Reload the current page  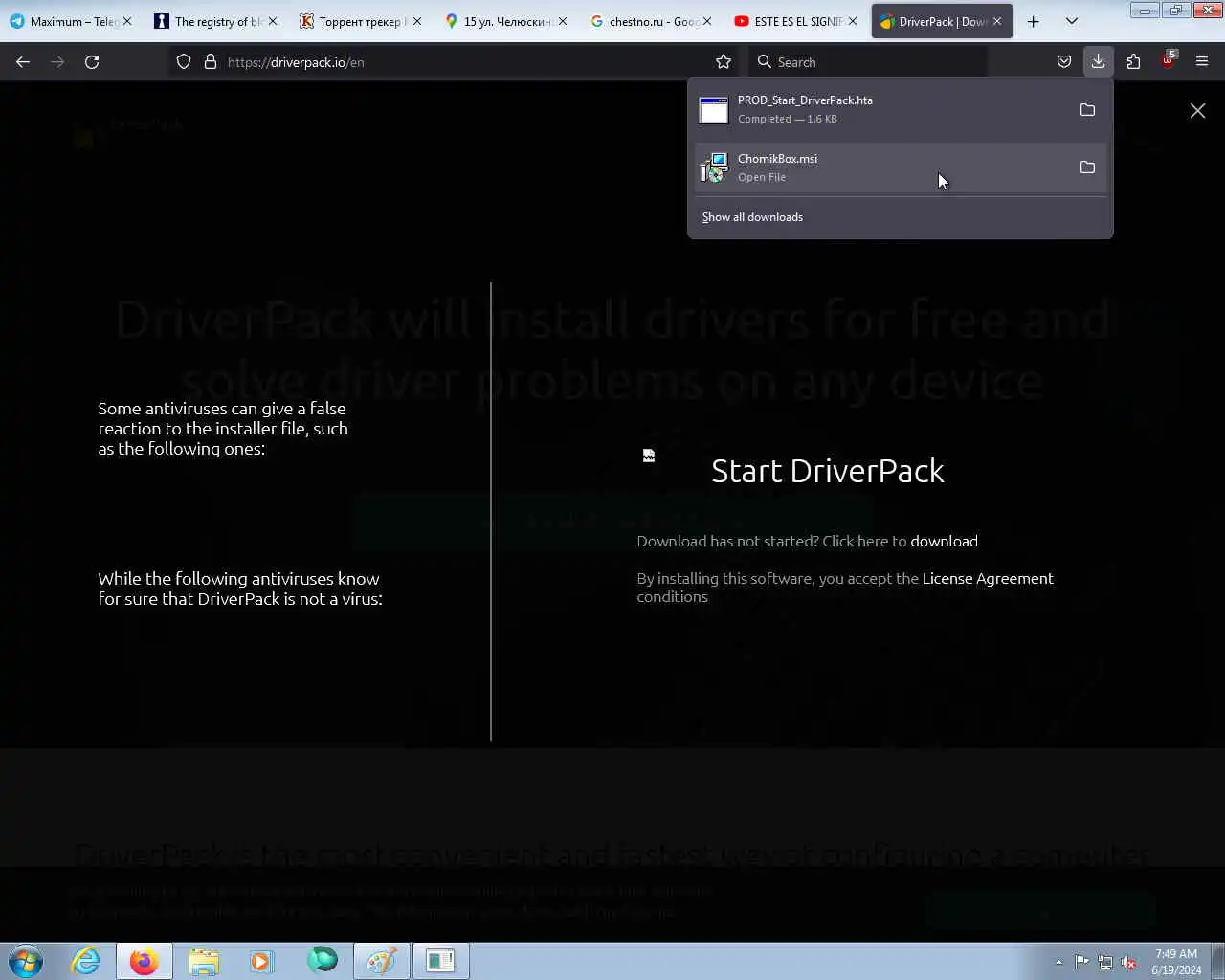(92, 62)
